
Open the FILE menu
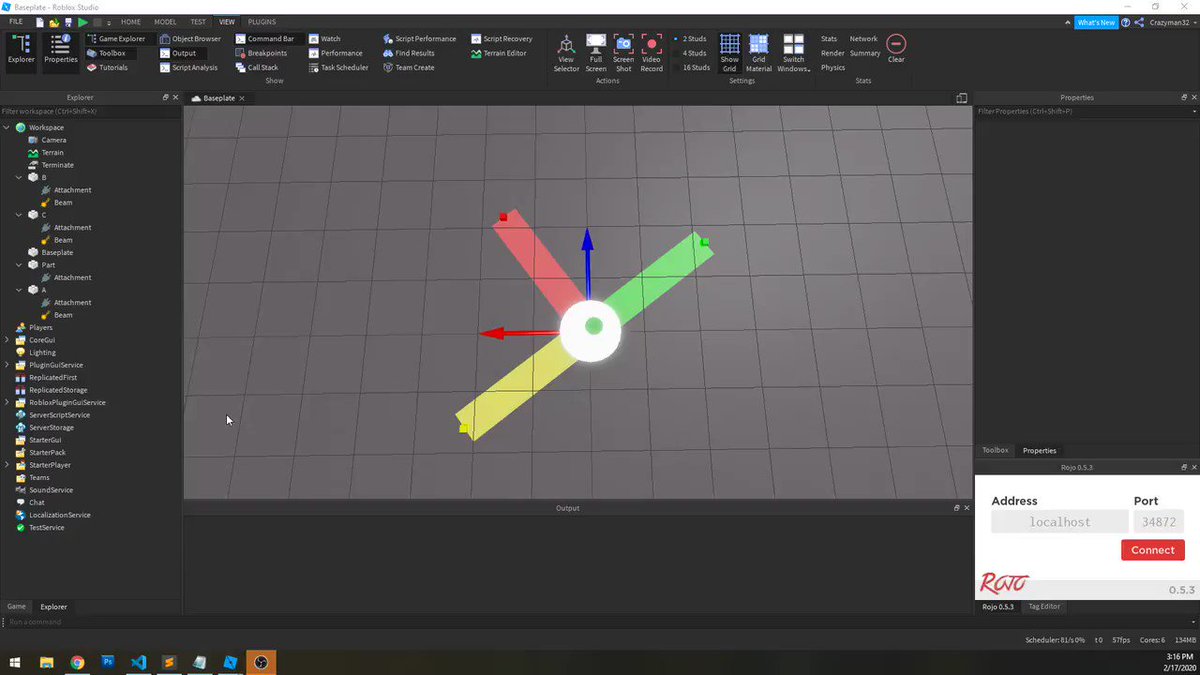(x=15, y=21)
